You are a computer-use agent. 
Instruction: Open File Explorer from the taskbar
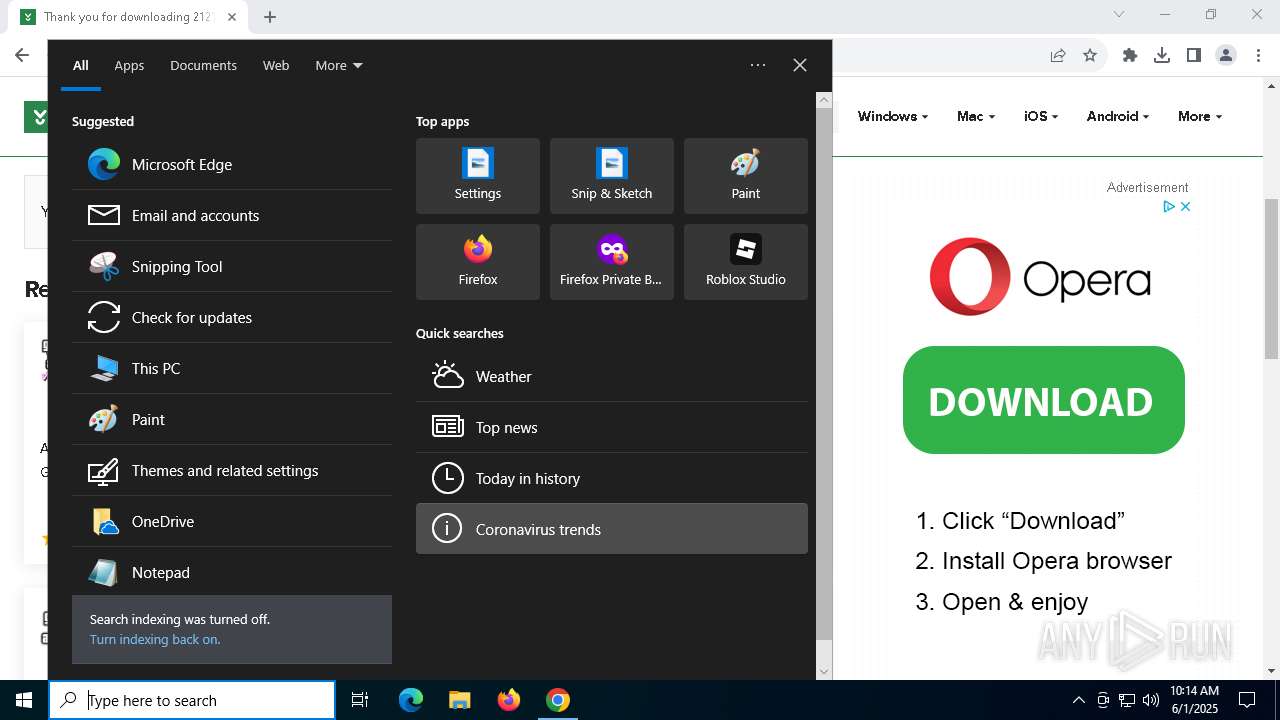459,700
